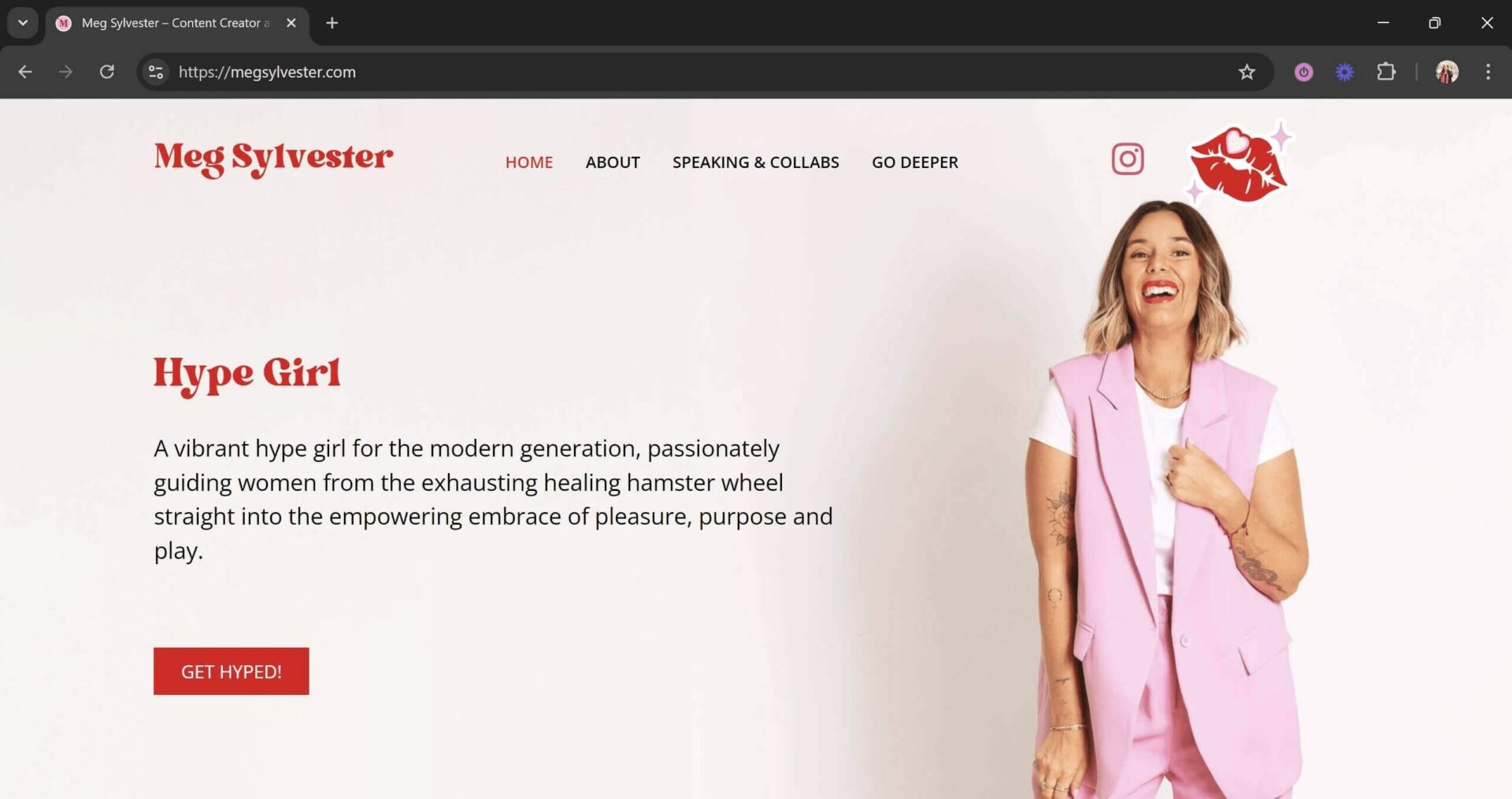
Task: Go back to the previous page
Action: (25, 72)
